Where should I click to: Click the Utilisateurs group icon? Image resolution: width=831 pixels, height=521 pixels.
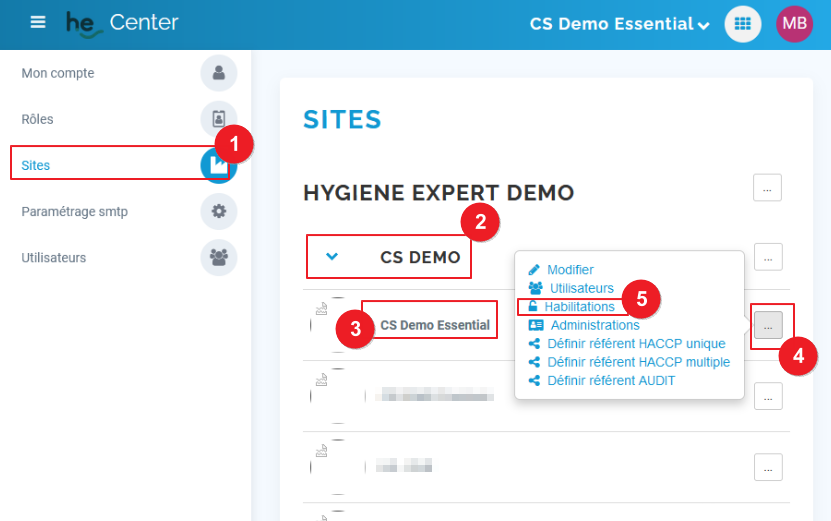[x=218, y=258]
